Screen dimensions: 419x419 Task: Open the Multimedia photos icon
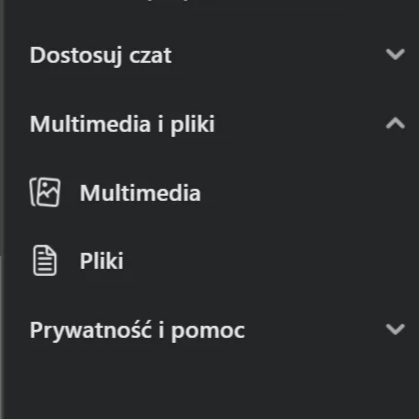45,192
